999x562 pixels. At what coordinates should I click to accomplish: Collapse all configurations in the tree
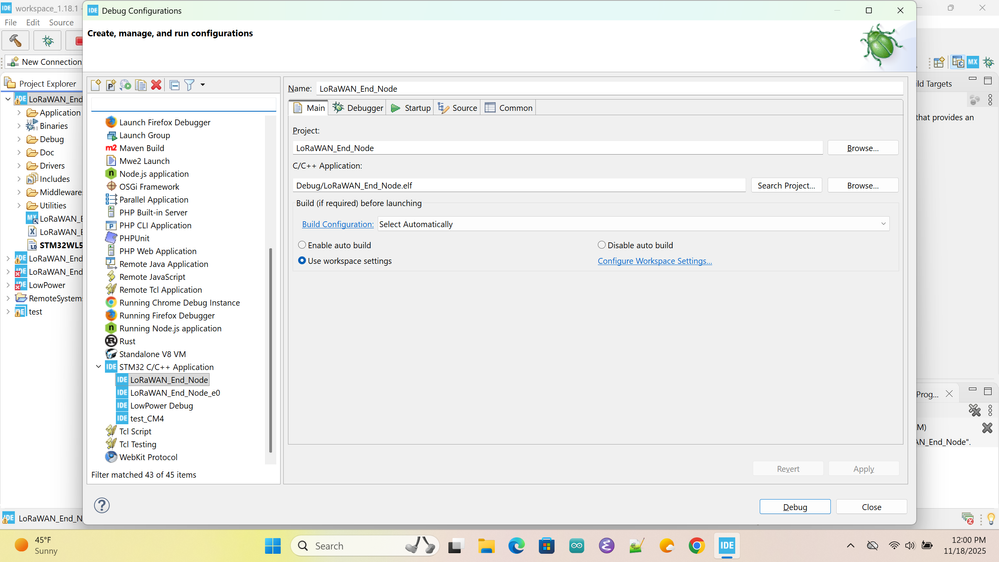174,85
